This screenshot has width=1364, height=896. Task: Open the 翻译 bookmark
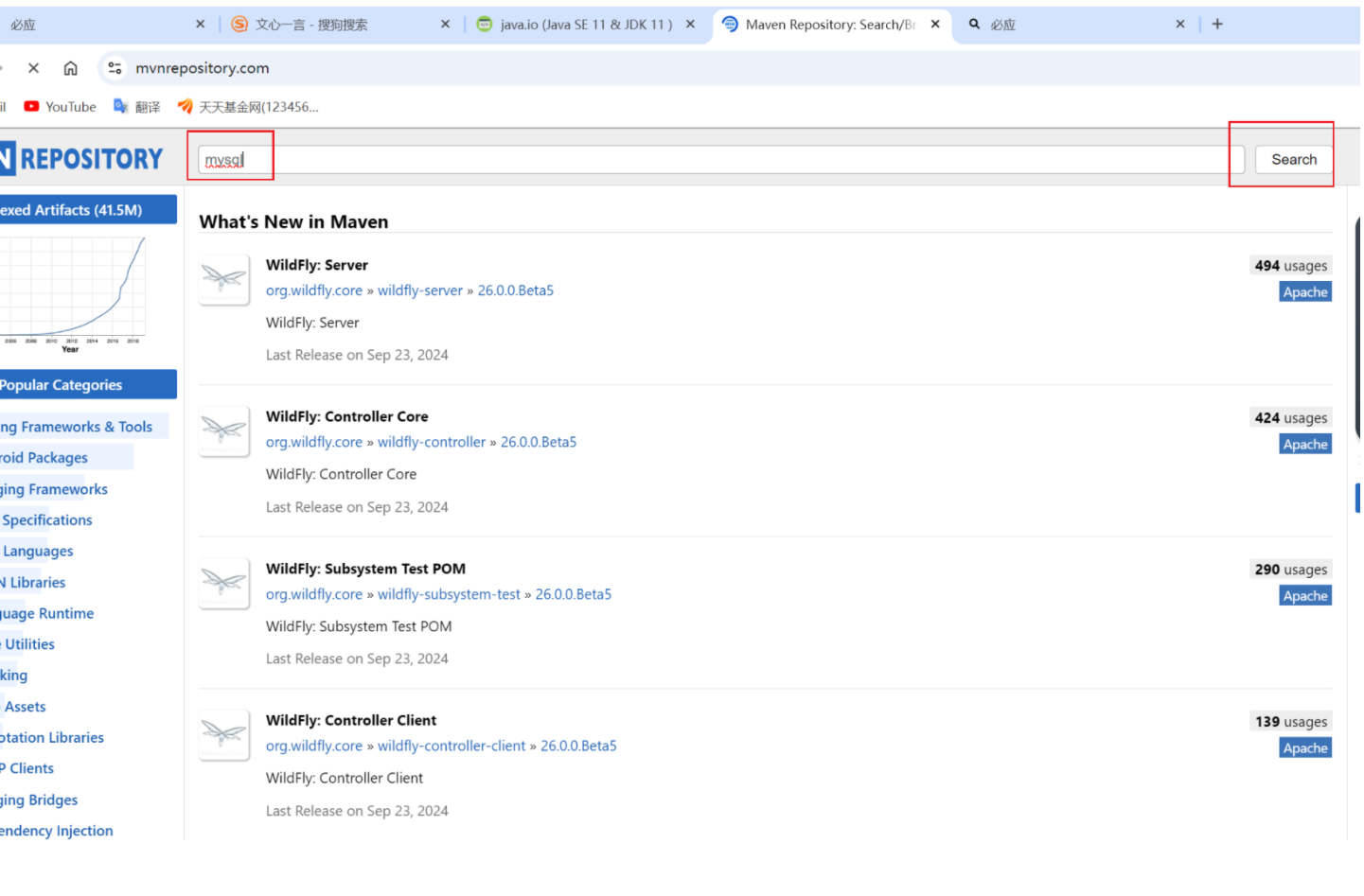(x=137, y=107)
